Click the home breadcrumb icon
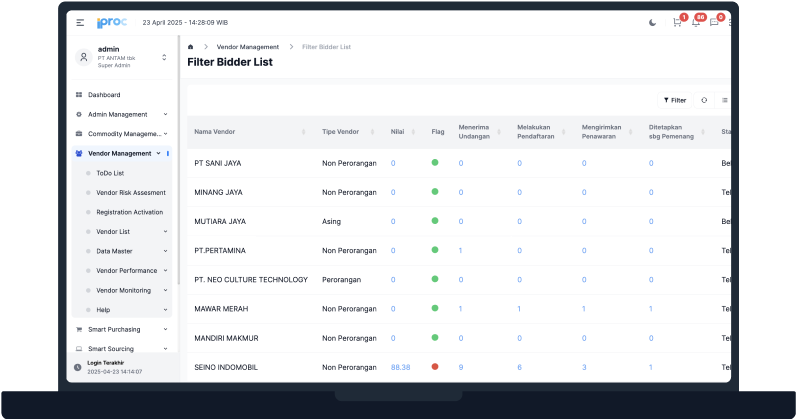 click(x=190, y=47)
